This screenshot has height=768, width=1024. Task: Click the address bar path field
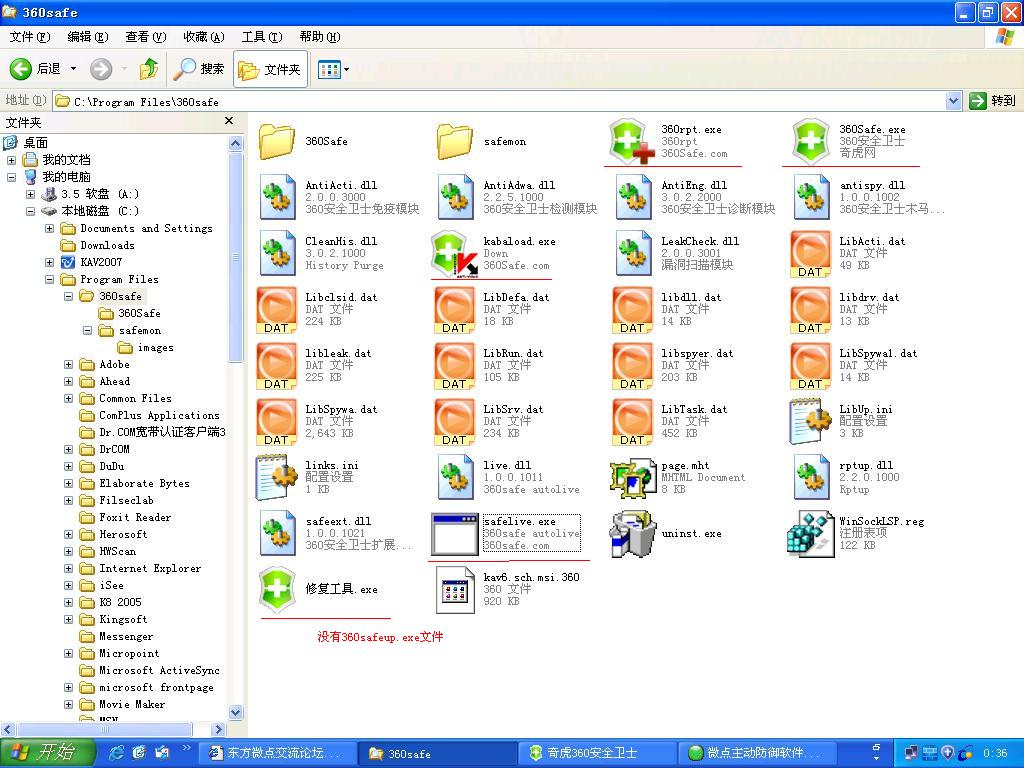[x=500, y=101]
